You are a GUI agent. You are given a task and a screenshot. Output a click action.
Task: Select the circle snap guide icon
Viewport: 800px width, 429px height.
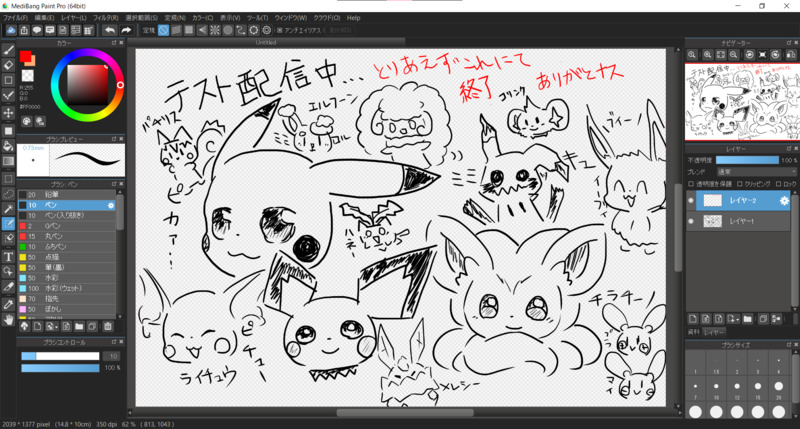pos(228,30)
